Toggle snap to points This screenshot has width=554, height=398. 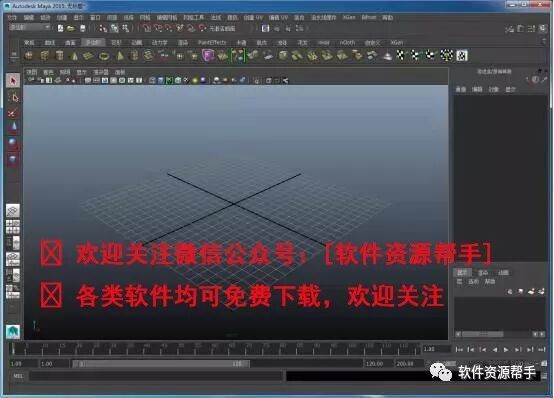click(169, 28)
